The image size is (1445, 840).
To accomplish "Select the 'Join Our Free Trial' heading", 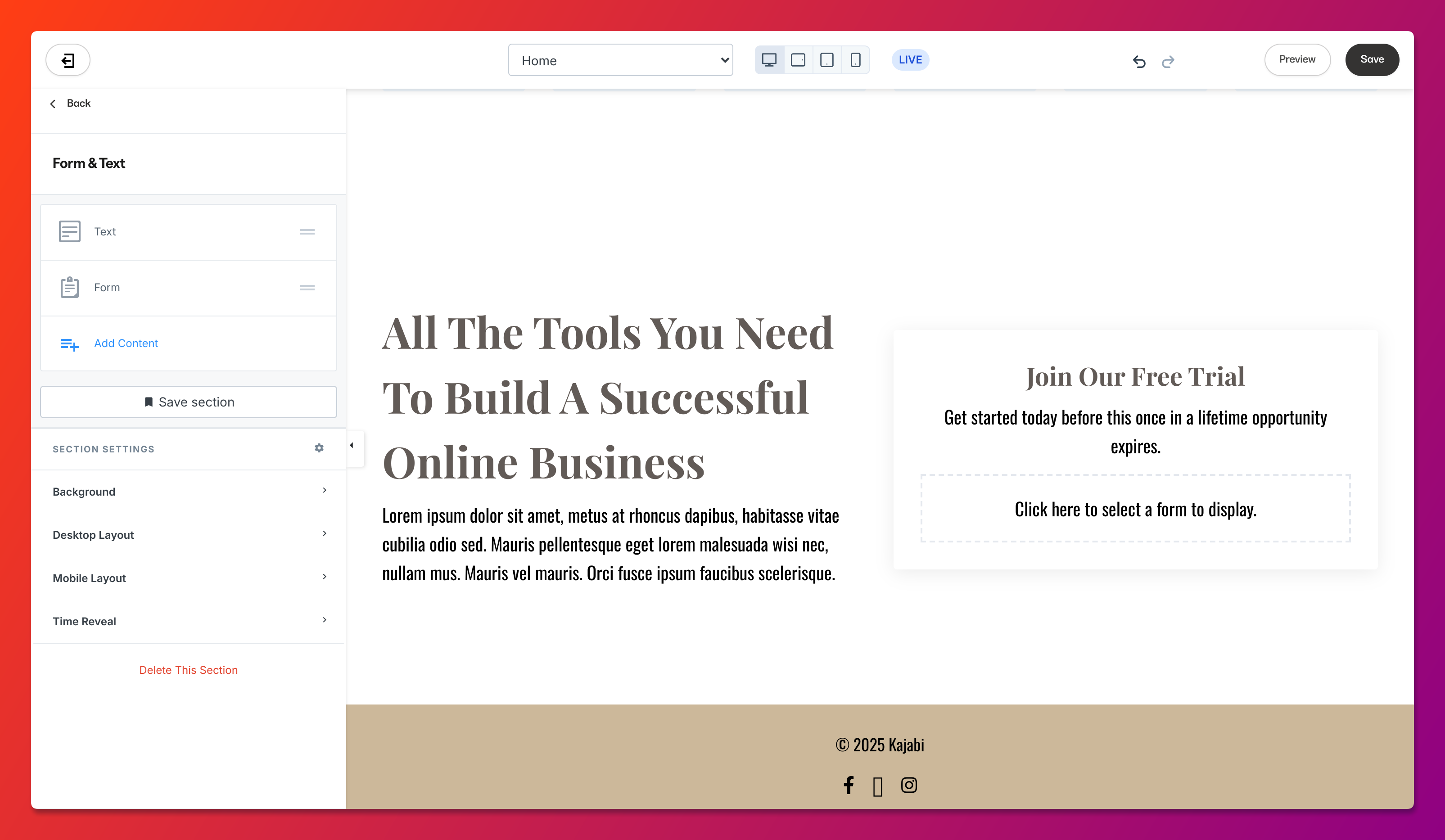I will point(1135,377).
